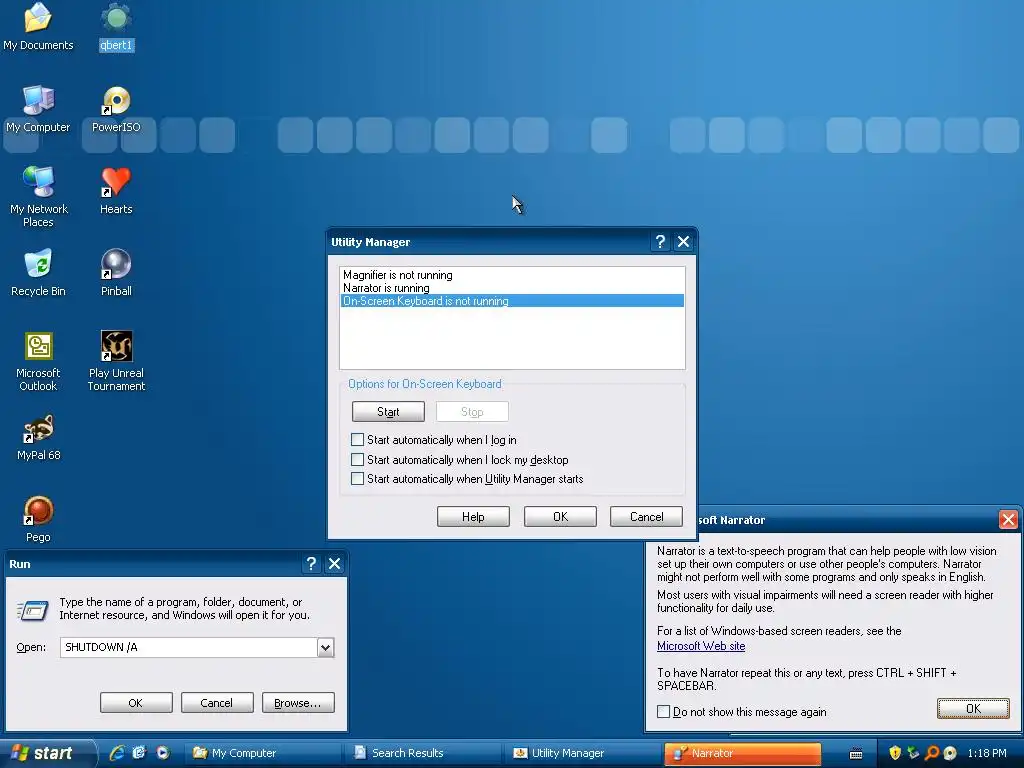Open the Windows start menu
This screenshot has width=1024, height=768.
pyautogui.click(x=46, y=753)
